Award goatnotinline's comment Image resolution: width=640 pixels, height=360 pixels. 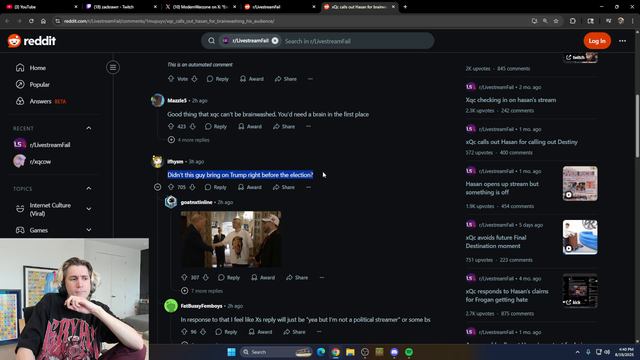click(x=263, y=278)
